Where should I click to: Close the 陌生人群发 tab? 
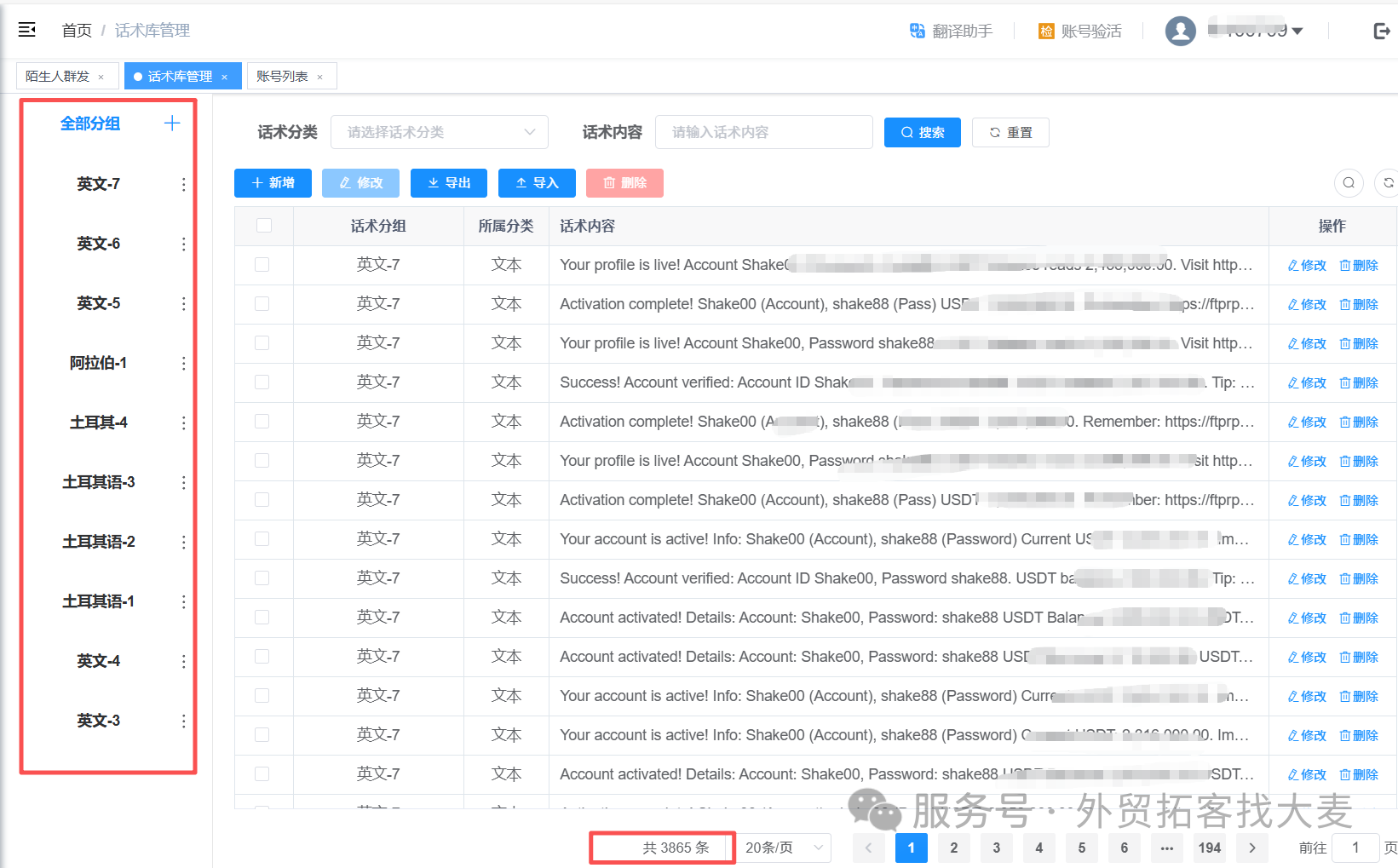point(101,77)
